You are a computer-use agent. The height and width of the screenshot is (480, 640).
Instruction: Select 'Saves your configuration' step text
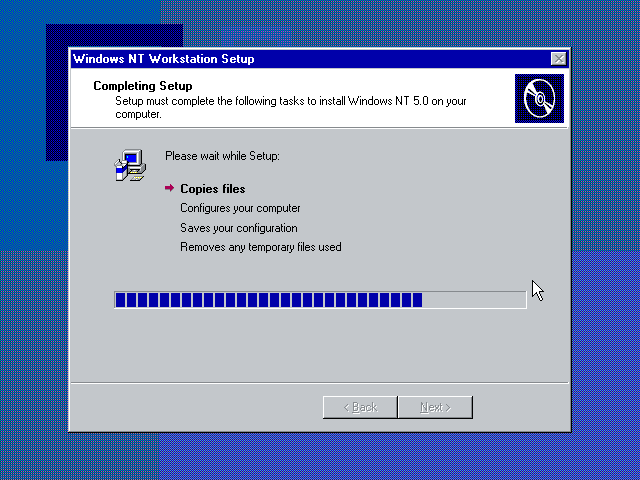point(239,228)
